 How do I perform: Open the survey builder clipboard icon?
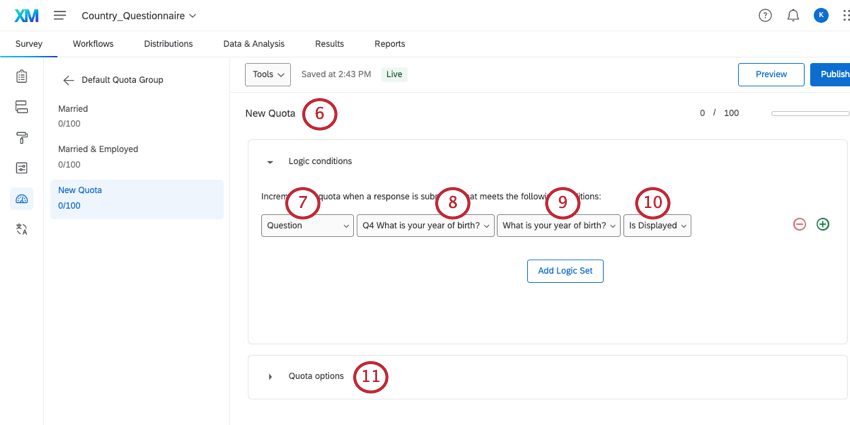click(22, 77)
